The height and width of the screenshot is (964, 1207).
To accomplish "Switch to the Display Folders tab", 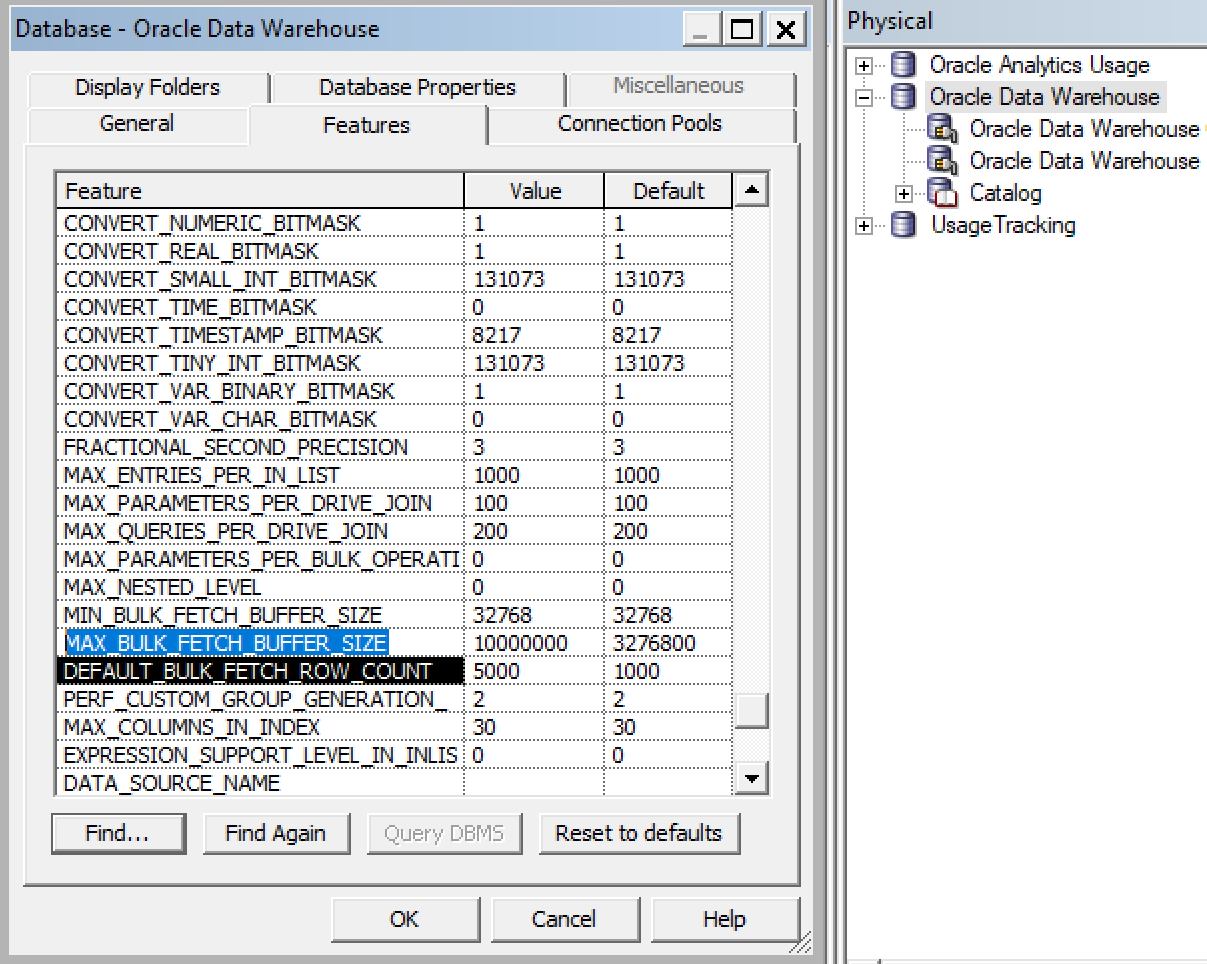I will point(146,87).
